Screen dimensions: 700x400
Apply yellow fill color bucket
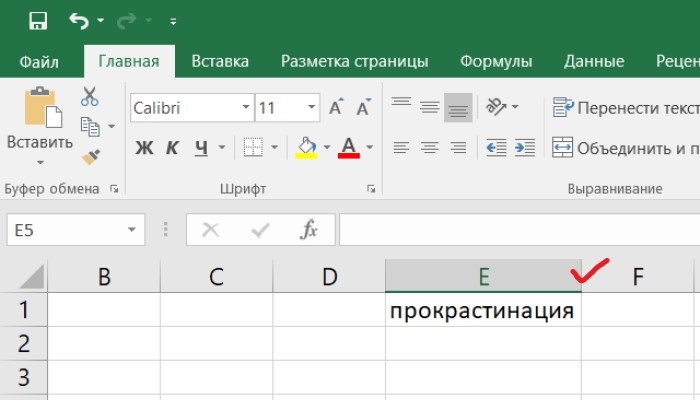pos(306,148)
